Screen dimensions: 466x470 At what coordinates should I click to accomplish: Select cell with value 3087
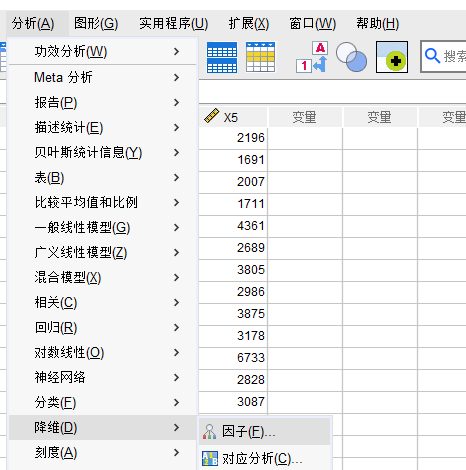(233, 402)
